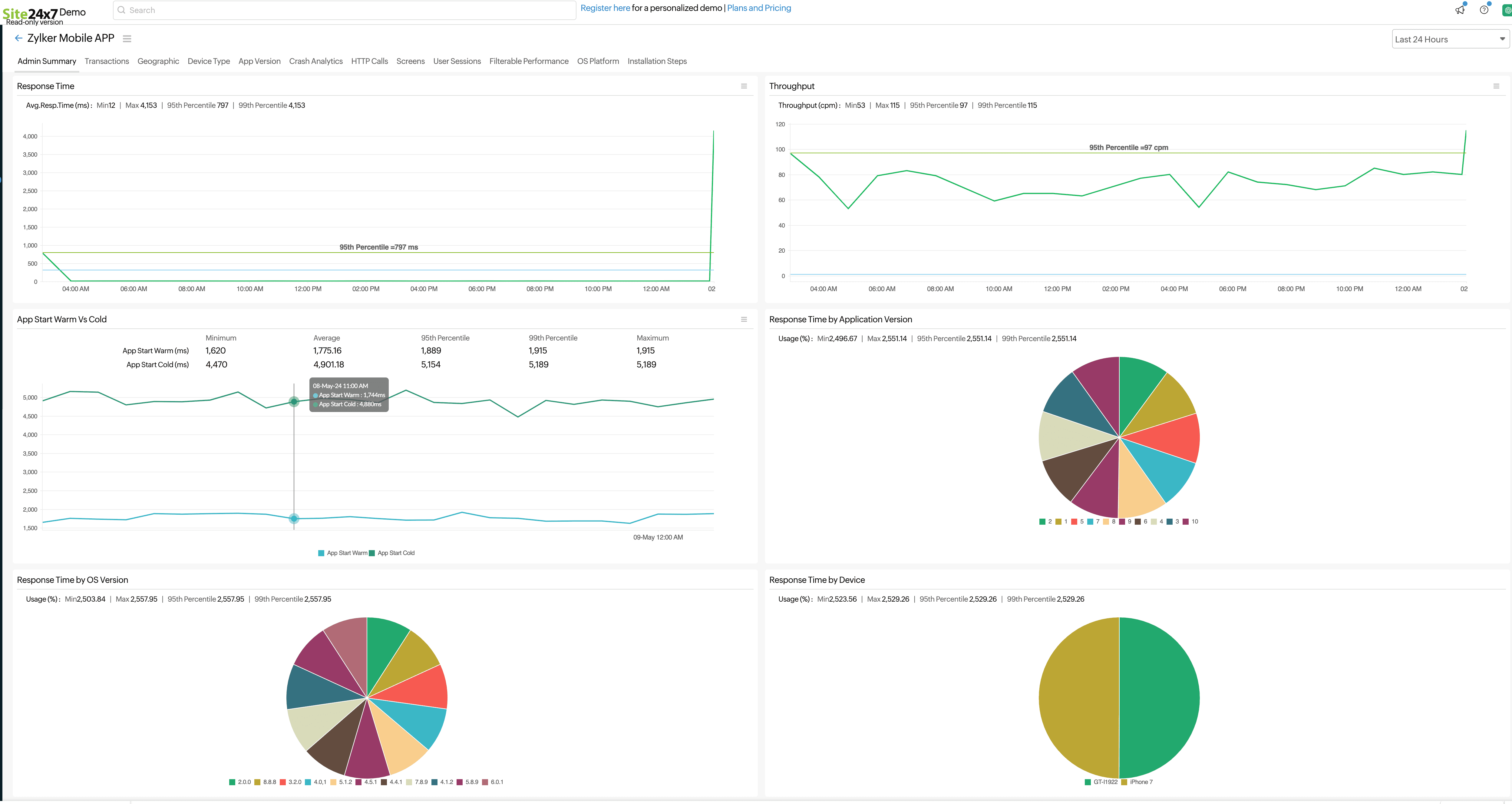Open the Device Type tab

(x=208, y=61)
